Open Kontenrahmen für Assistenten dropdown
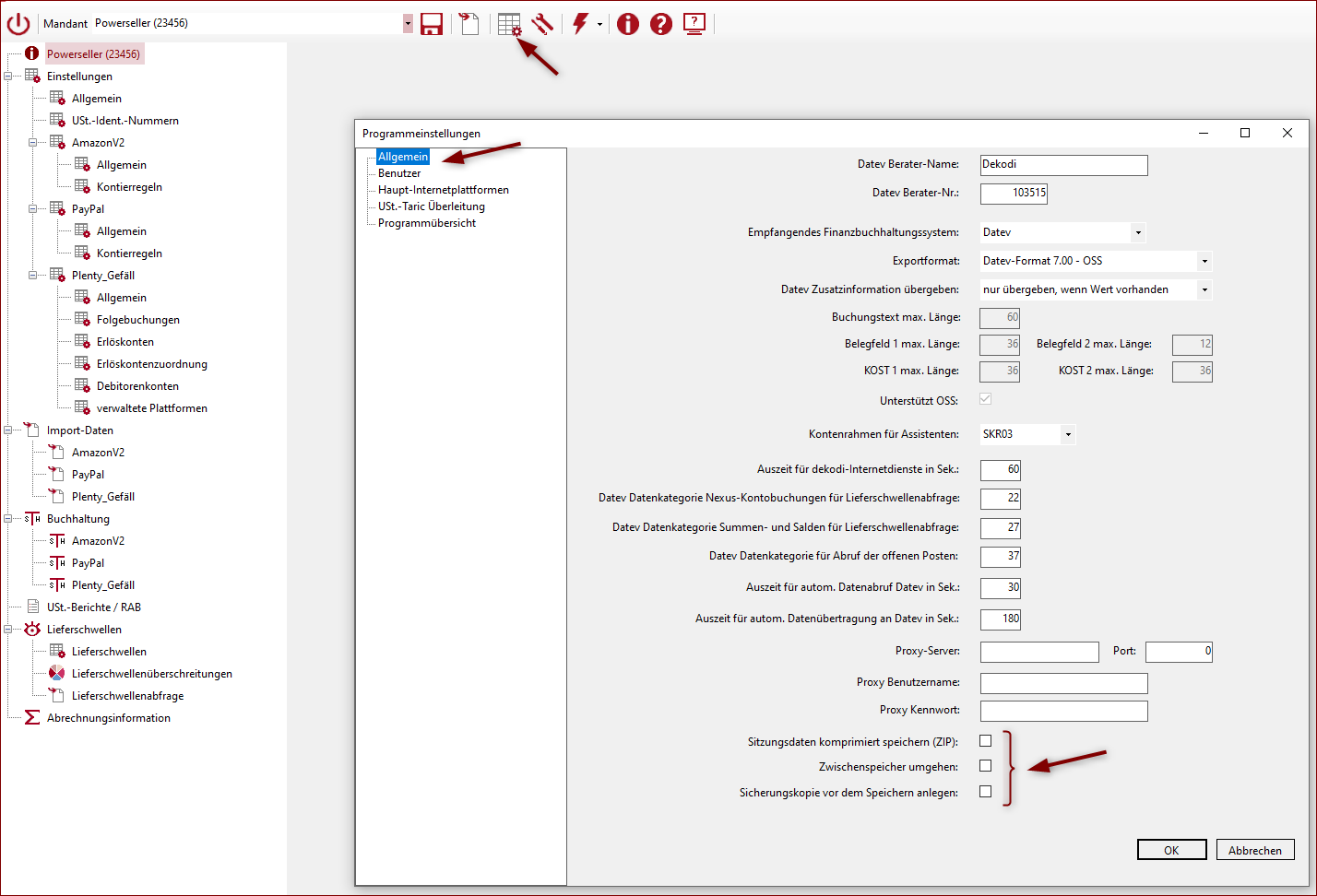 point(1068,434)
